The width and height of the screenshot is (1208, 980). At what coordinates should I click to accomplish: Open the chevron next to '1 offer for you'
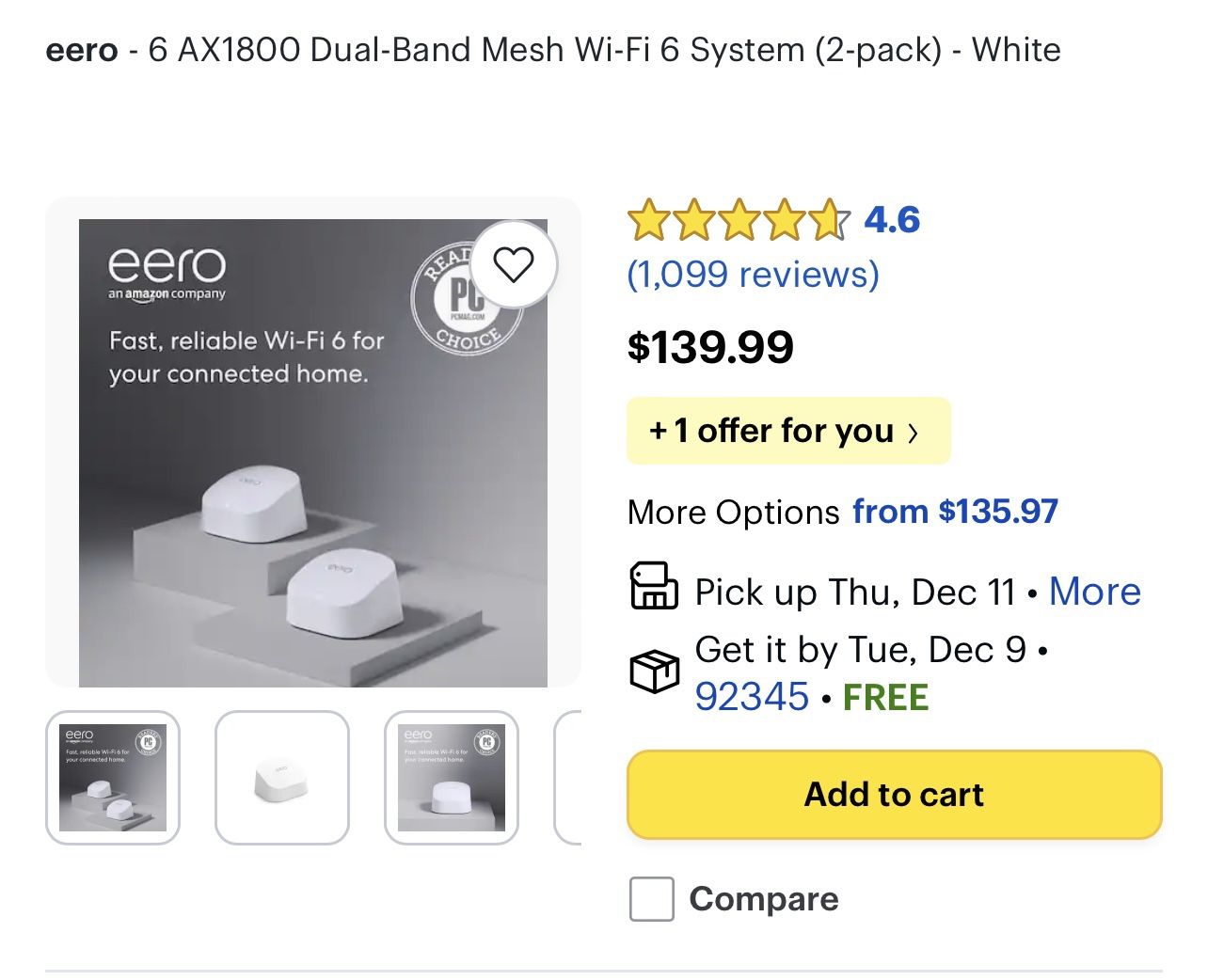914,432
